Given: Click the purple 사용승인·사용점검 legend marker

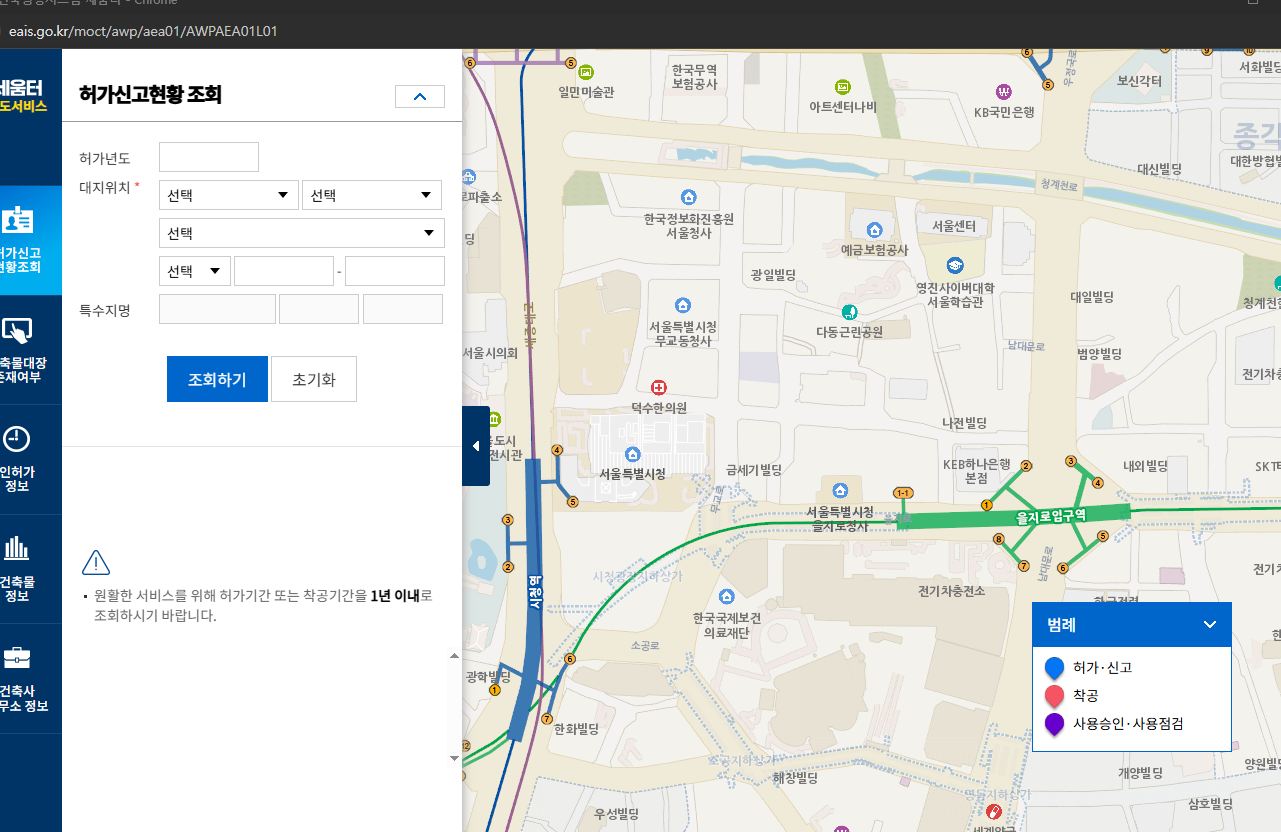Looking at the screenshot, I should [1053, 724].
